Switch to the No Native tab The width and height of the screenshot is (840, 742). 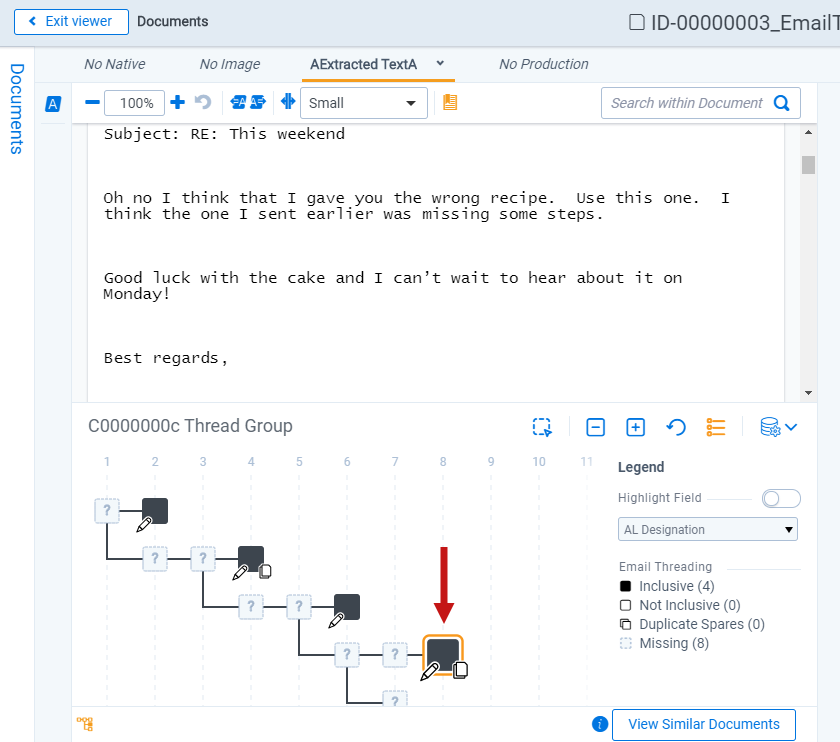(x=114, y=64)
